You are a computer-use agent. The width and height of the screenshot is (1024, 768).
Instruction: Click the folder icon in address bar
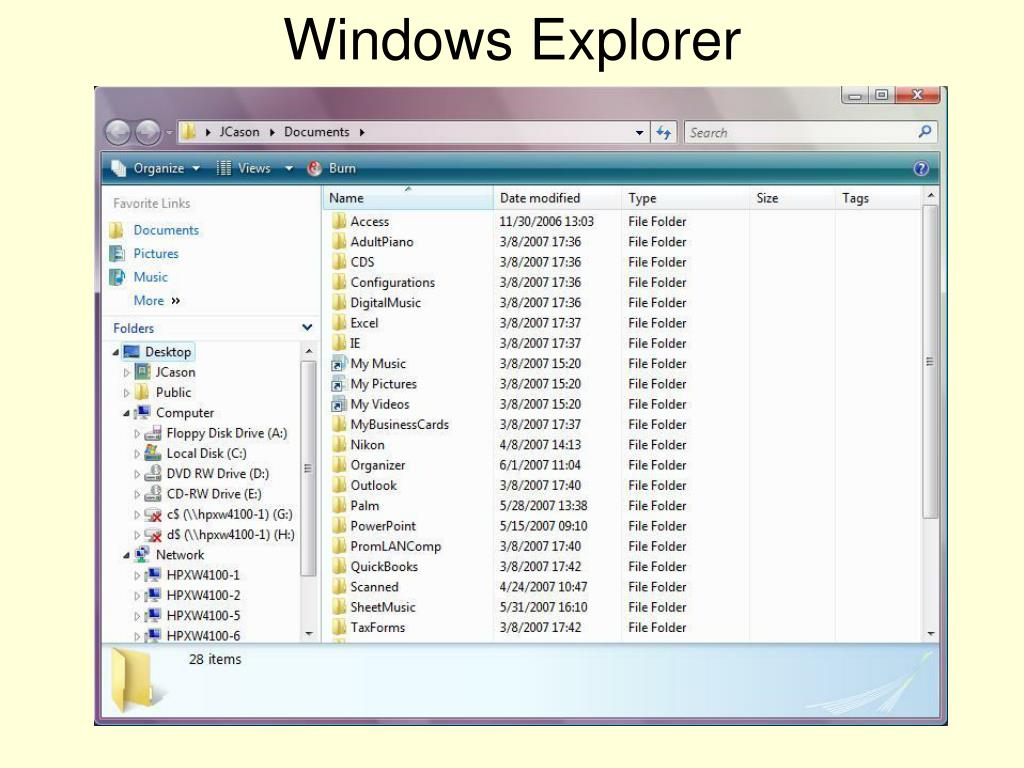pos(188,132)
